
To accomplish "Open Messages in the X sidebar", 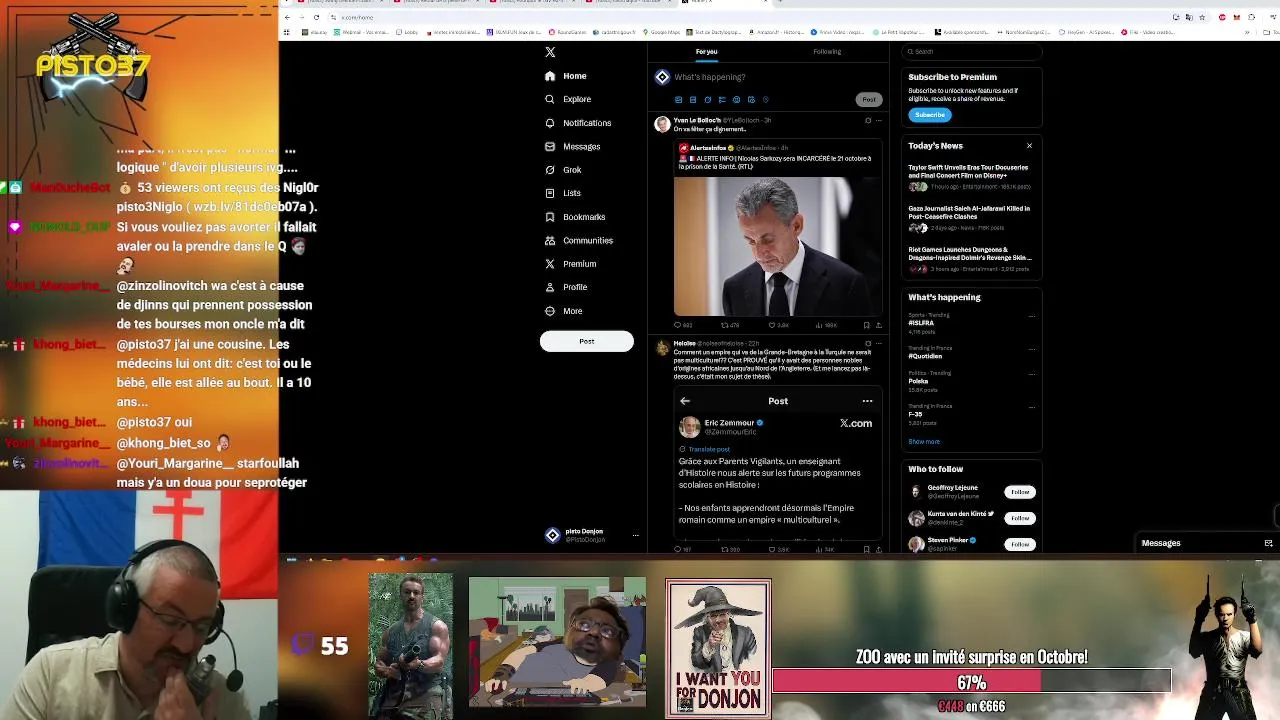I will click(572, 146).
